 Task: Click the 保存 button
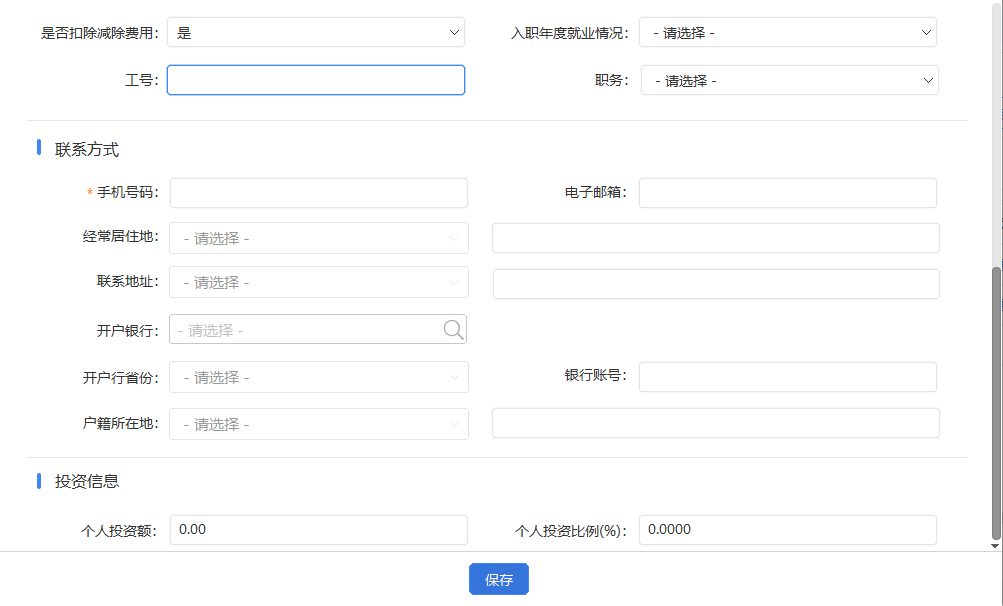pyautogui.click(x=499, y=579)
